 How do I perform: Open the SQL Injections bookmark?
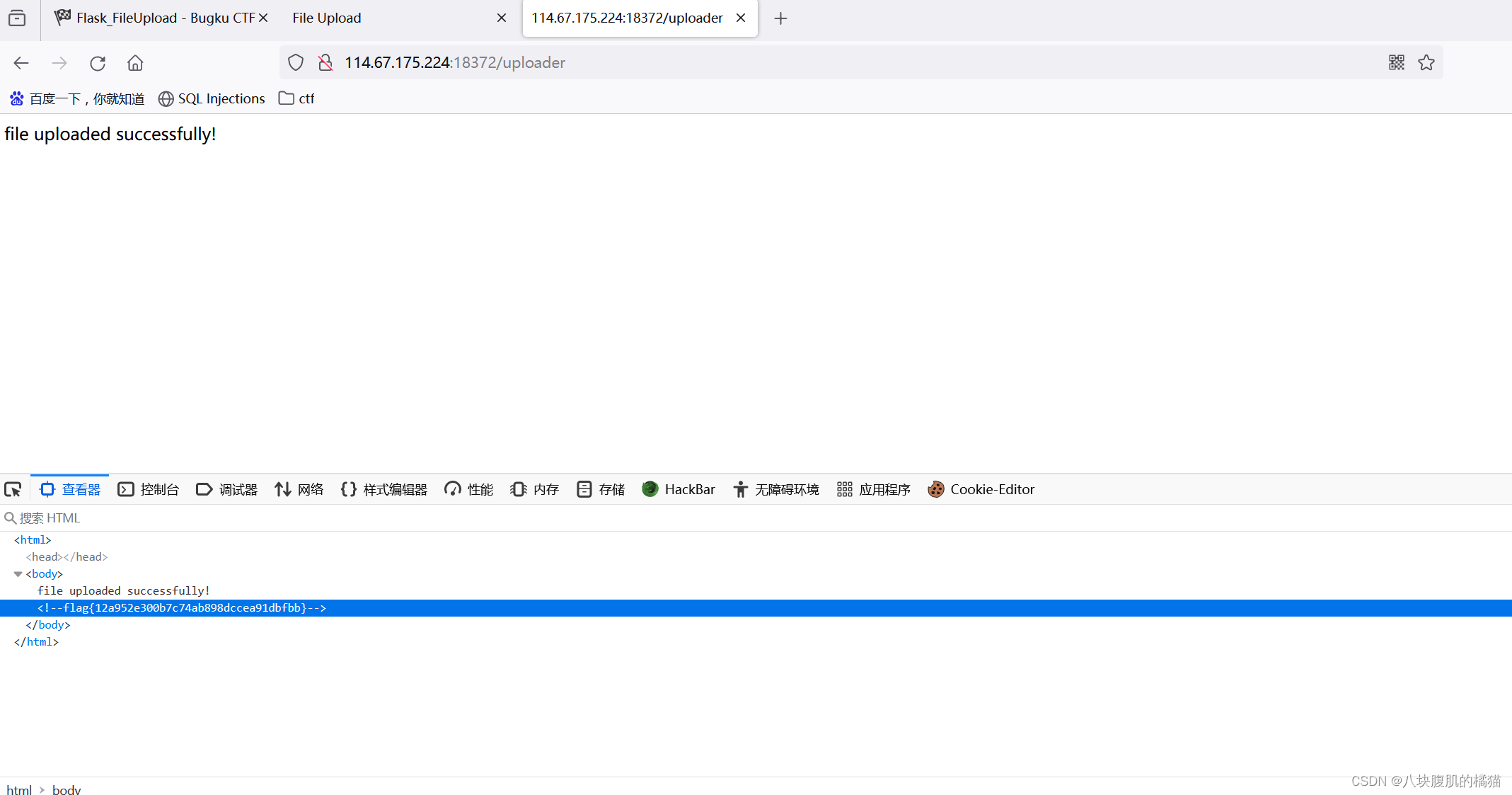[x=212, y=98]
